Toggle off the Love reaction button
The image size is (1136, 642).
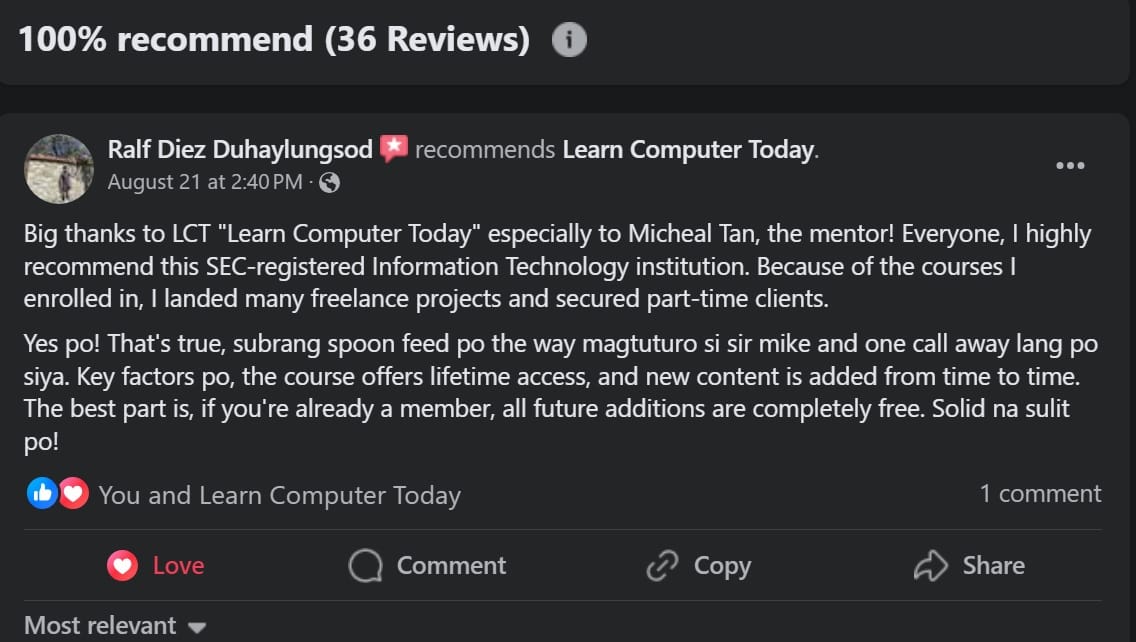click(x=156, y=566)
